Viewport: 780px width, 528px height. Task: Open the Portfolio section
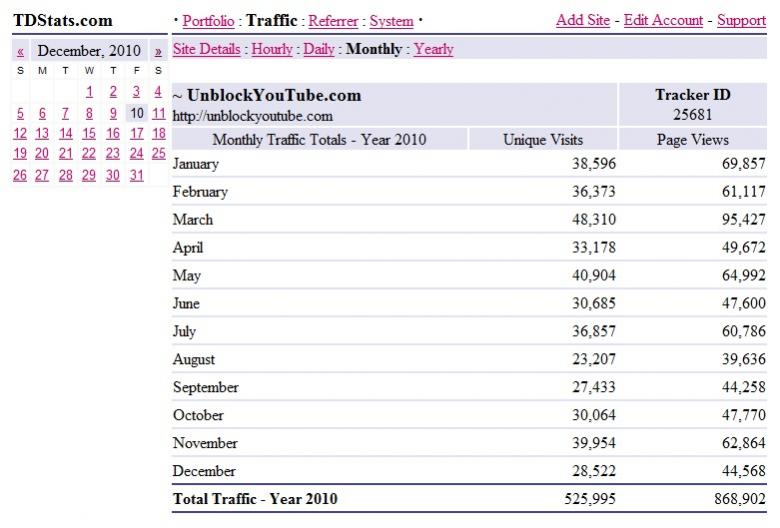tap(208, 20)
